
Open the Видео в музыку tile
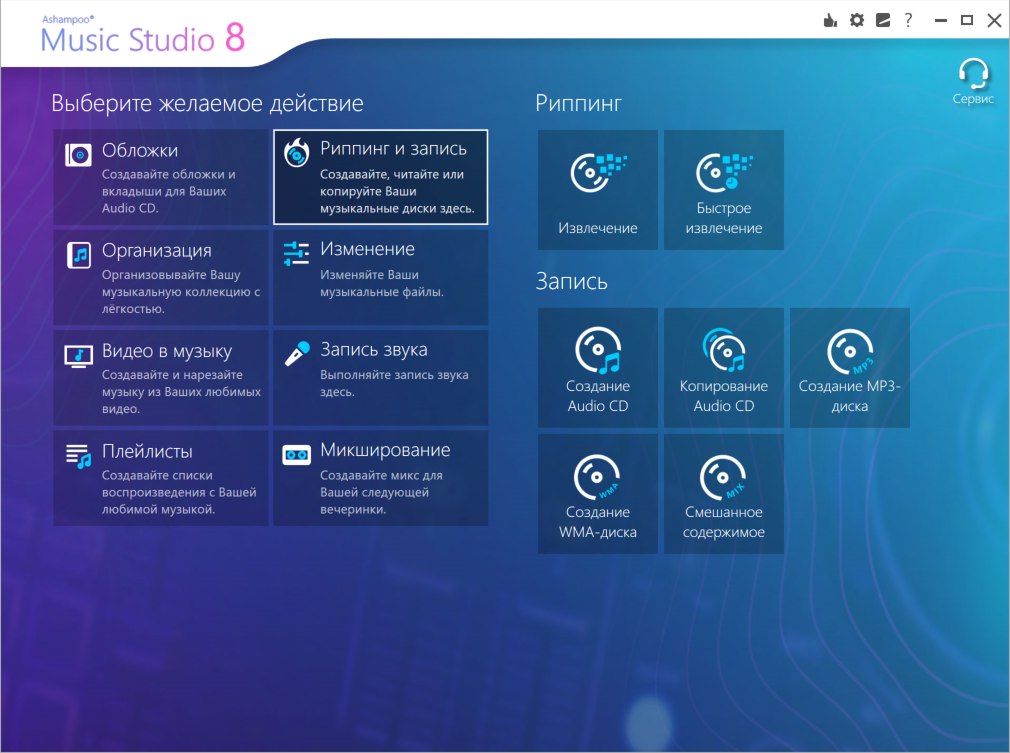[160, 378]
